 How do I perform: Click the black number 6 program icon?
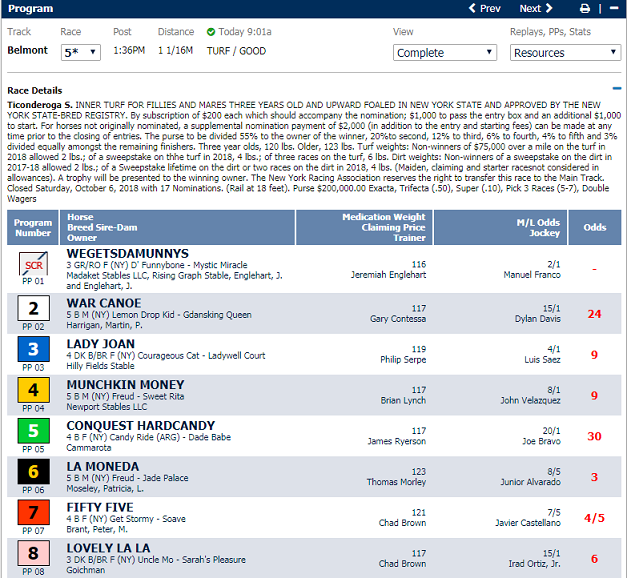(33, 472)
